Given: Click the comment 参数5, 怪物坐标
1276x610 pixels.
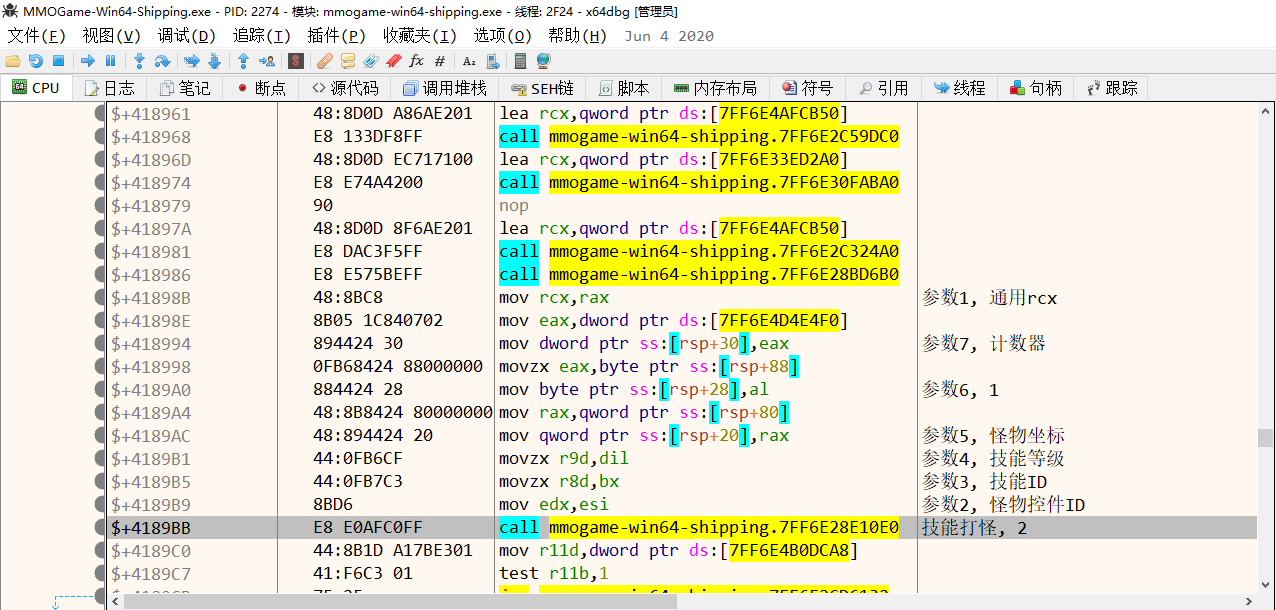Looking at the screenshot, I should coord(993,436).
